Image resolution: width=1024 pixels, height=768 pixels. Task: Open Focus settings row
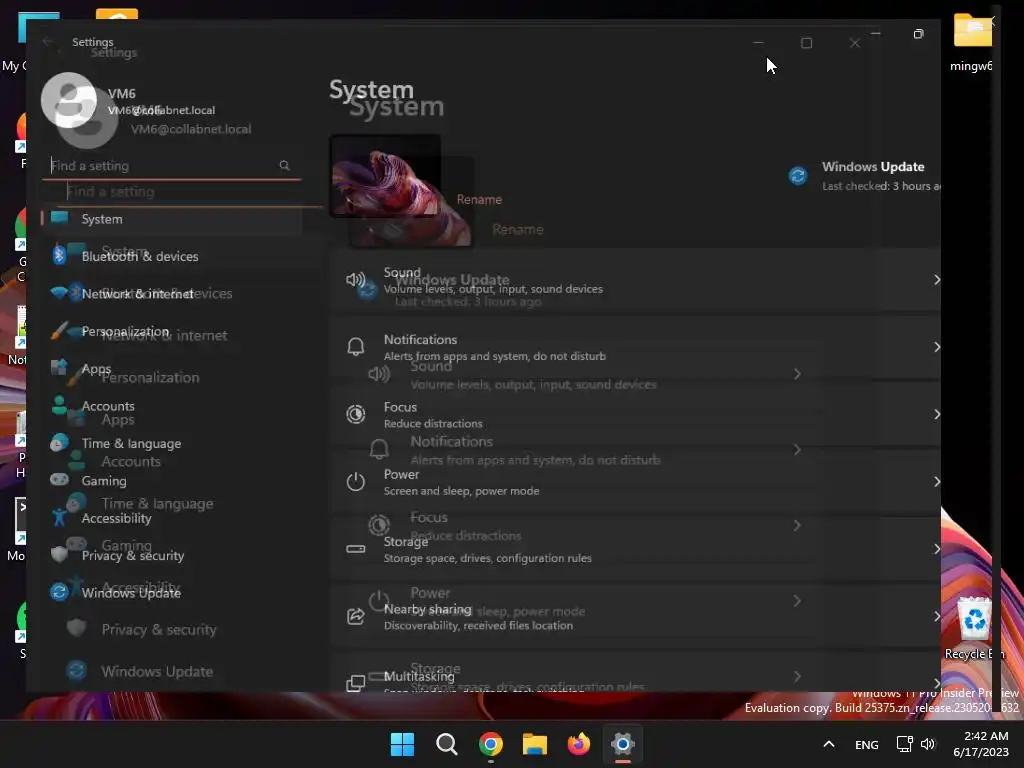point(635,415)
